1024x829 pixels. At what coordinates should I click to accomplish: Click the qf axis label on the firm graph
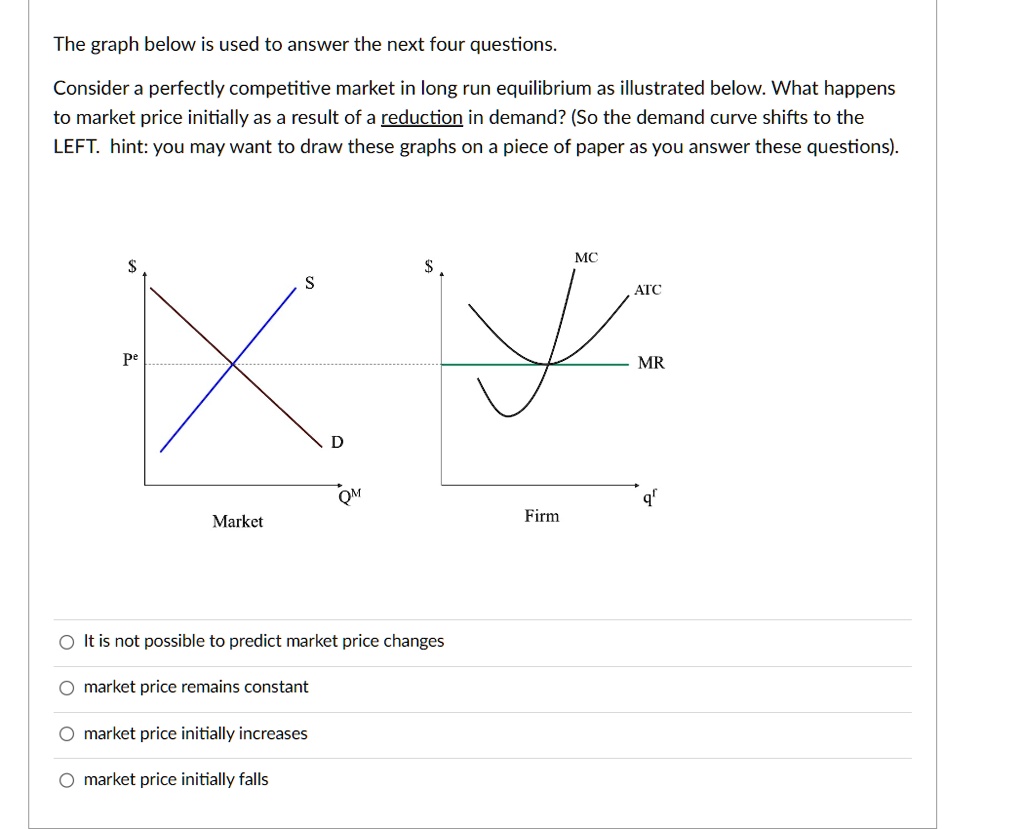(650, 496)
